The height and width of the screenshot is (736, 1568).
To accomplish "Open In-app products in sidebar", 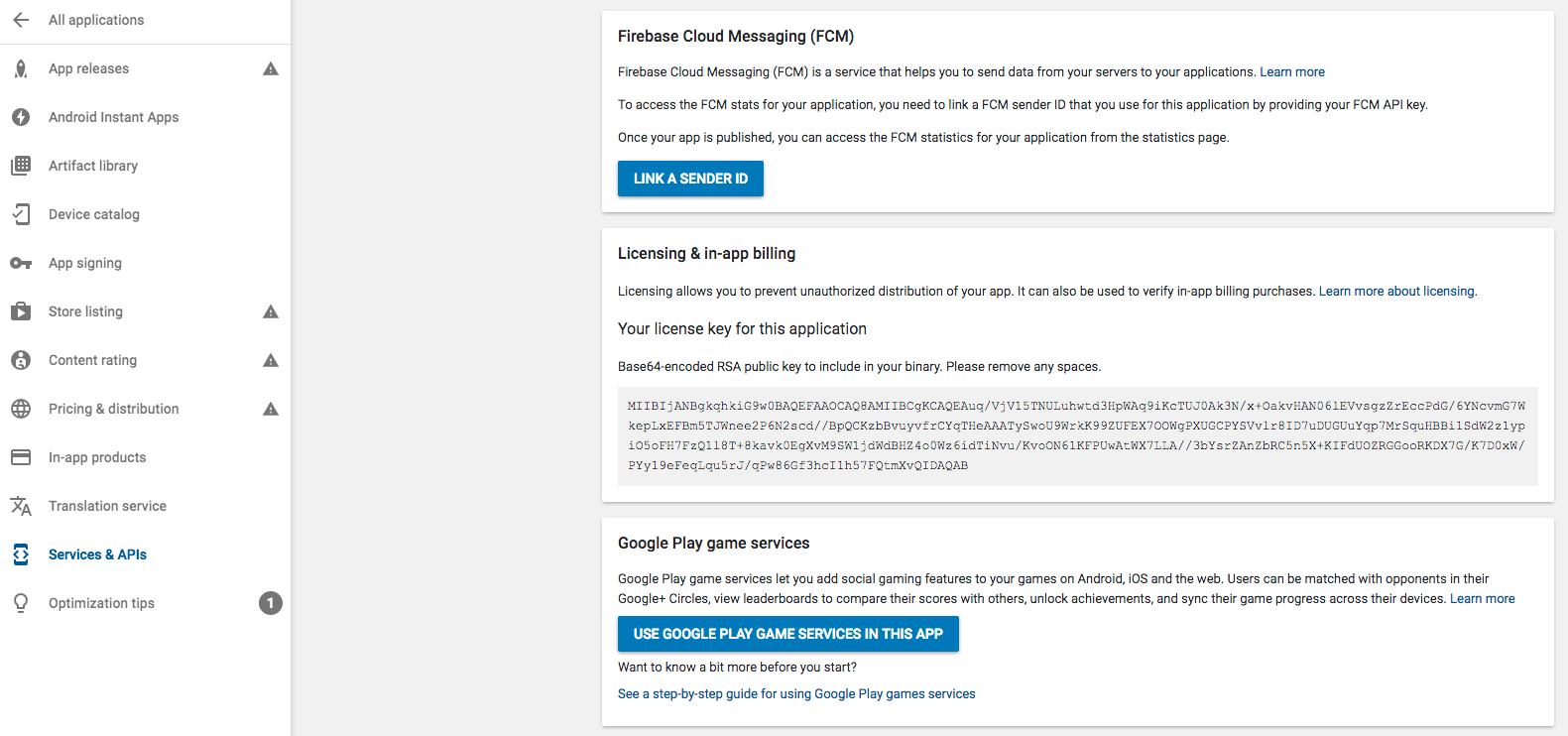I will click(x=97, y=457).
